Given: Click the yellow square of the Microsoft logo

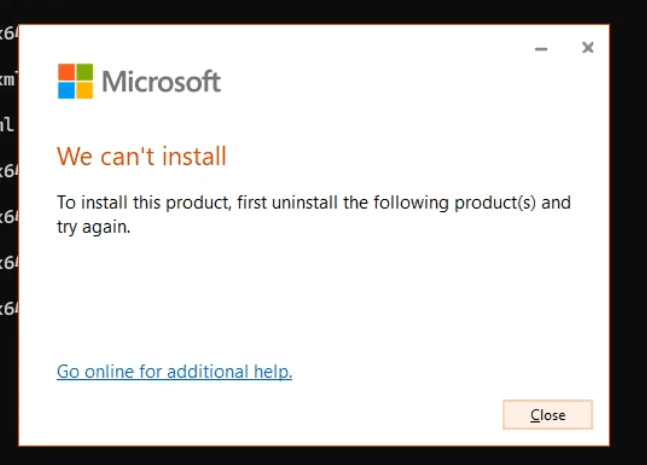Looking at the screenshot, I should click(x=85, y=90).
